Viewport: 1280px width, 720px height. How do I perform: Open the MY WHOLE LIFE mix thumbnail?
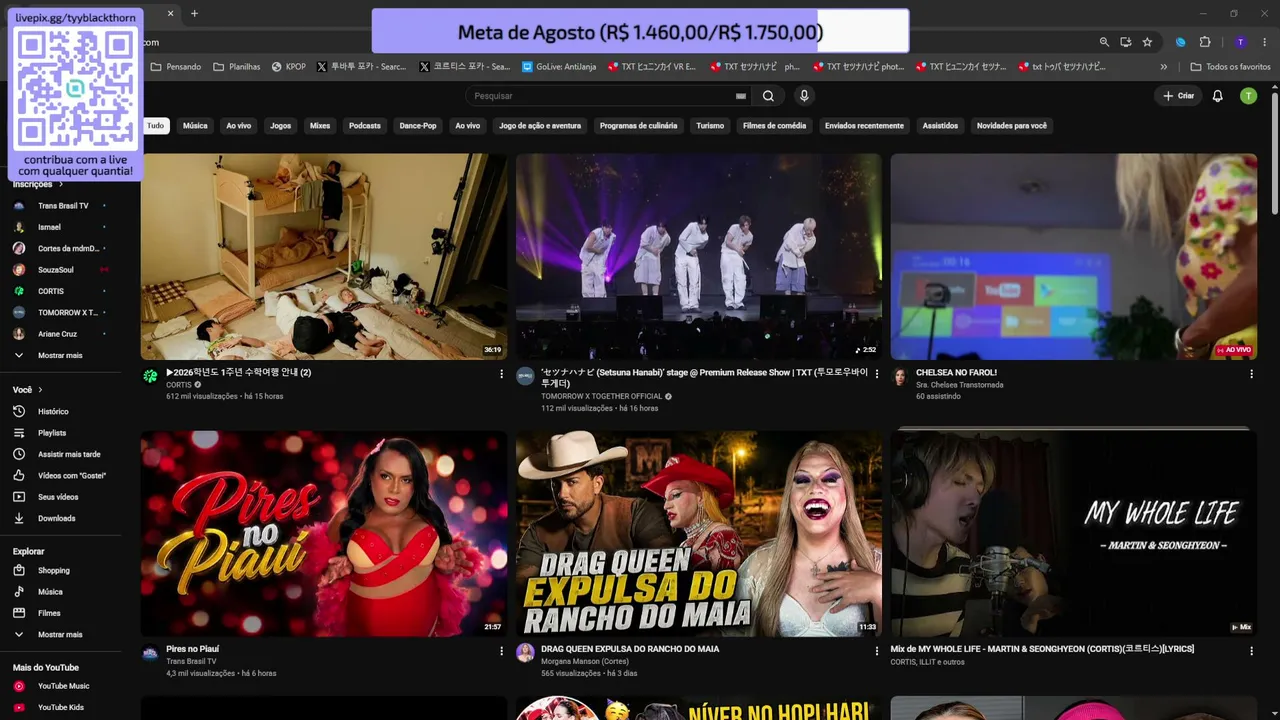tap(1074, 534)
